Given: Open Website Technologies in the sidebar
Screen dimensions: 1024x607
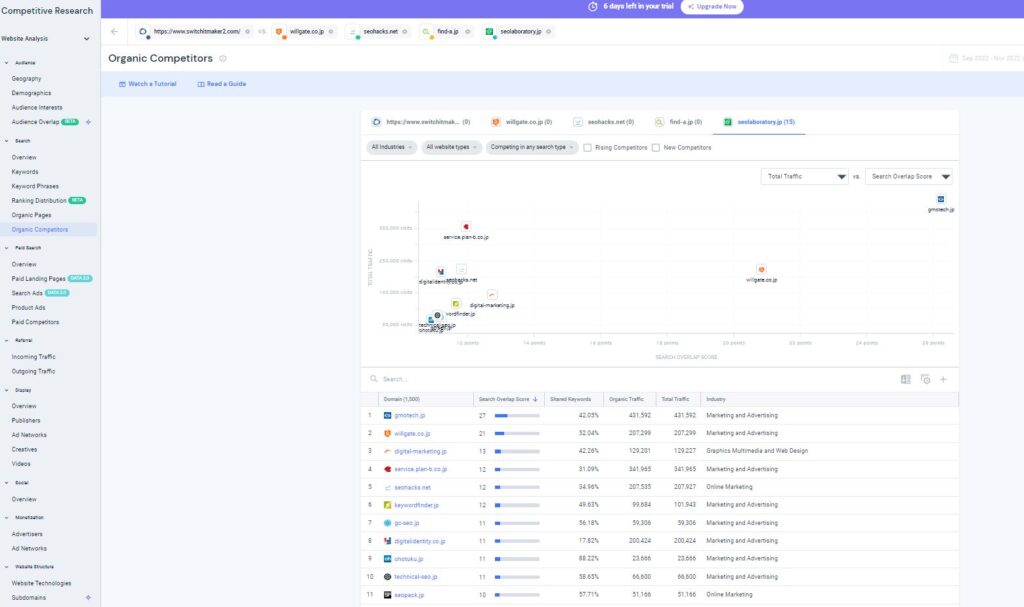Looking at the screenshot, I should coord(41,583).
